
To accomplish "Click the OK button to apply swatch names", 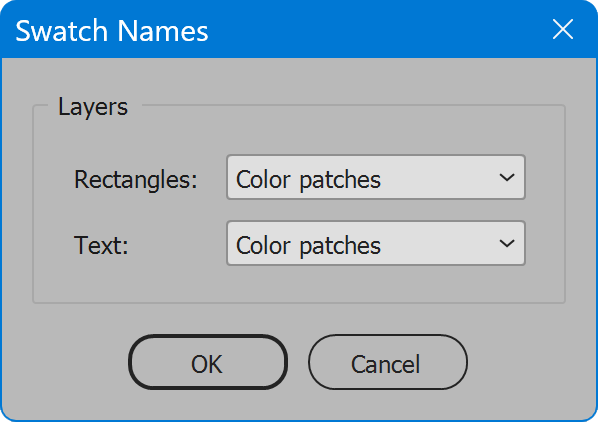I will pos(208,362).
